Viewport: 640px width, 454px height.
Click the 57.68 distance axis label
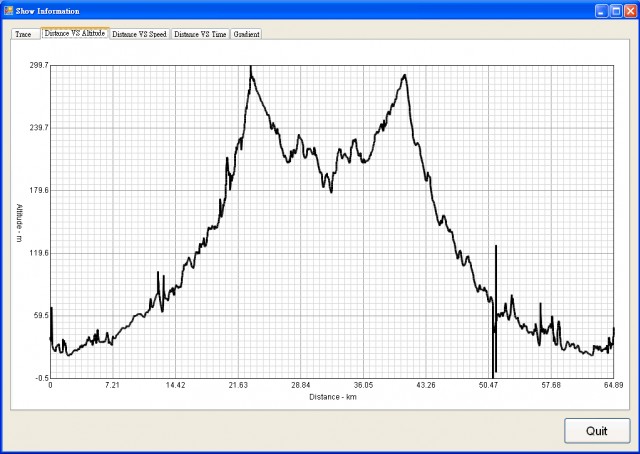551,385
